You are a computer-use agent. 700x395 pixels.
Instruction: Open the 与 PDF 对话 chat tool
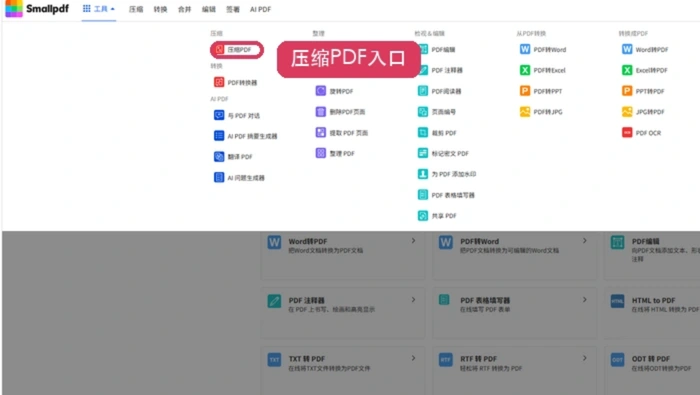coord(237,116)
